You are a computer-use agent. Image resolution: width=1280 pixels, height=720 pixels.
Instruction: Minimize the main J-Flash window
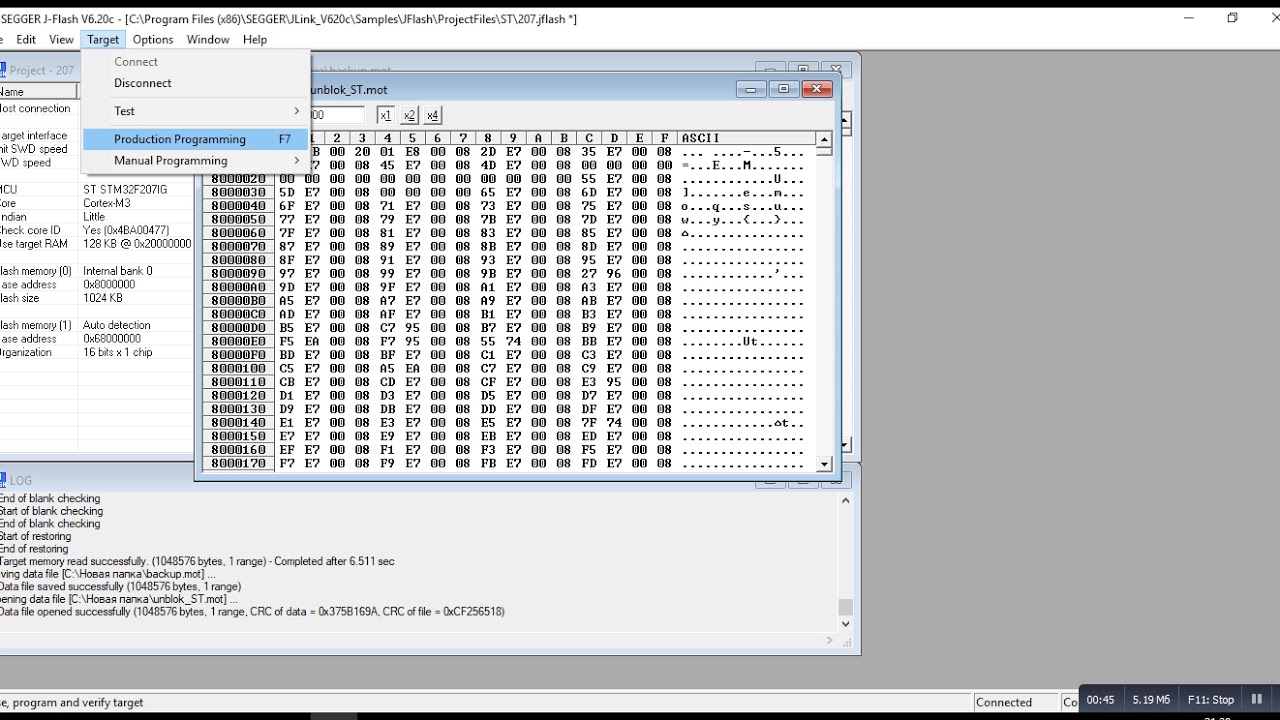(x=1189, y=18)
